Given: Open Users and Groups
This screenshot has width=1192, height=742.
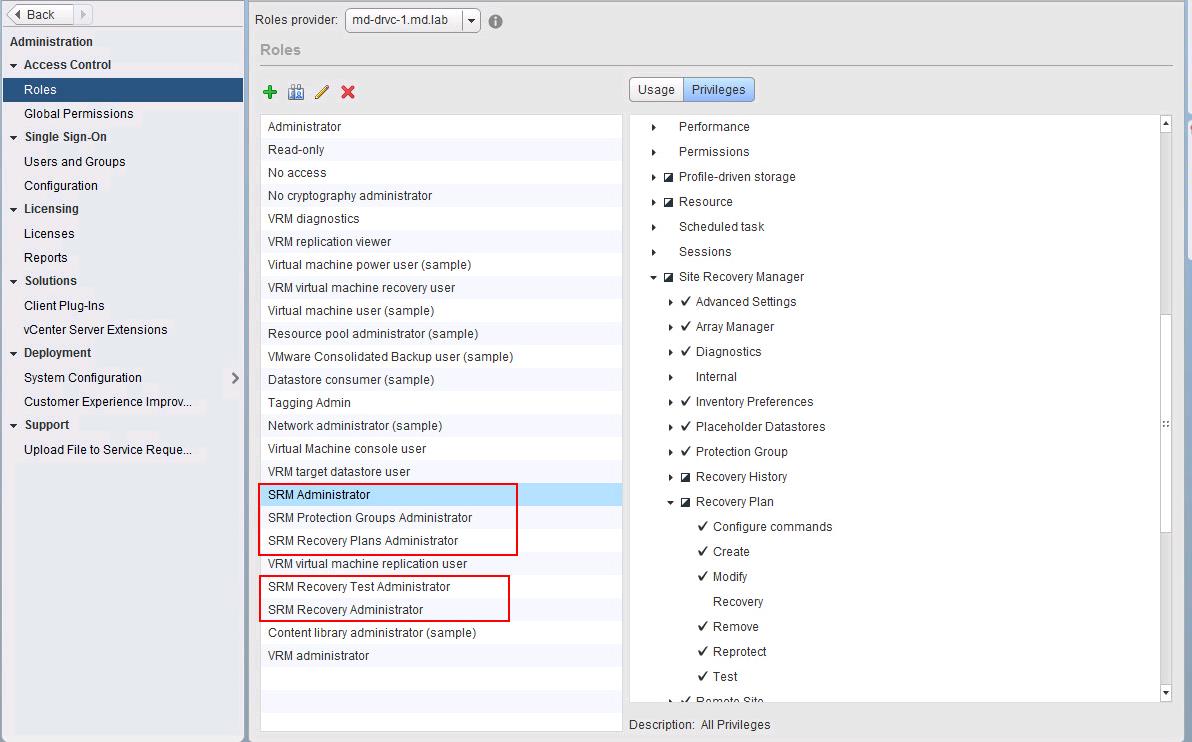Looking at the screenshot, I should pyautogui.click(x=74, y=161).
